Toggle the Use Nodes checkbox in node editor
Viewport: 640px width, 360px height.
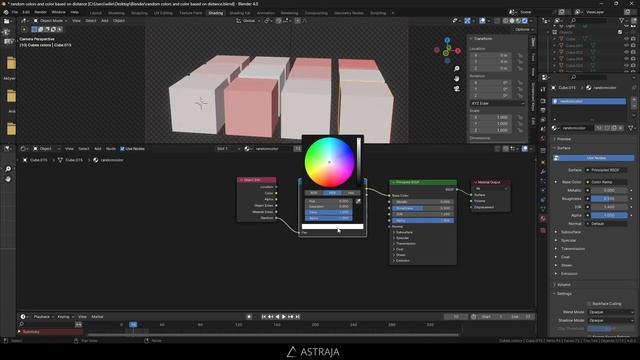[x=122, y=149]
